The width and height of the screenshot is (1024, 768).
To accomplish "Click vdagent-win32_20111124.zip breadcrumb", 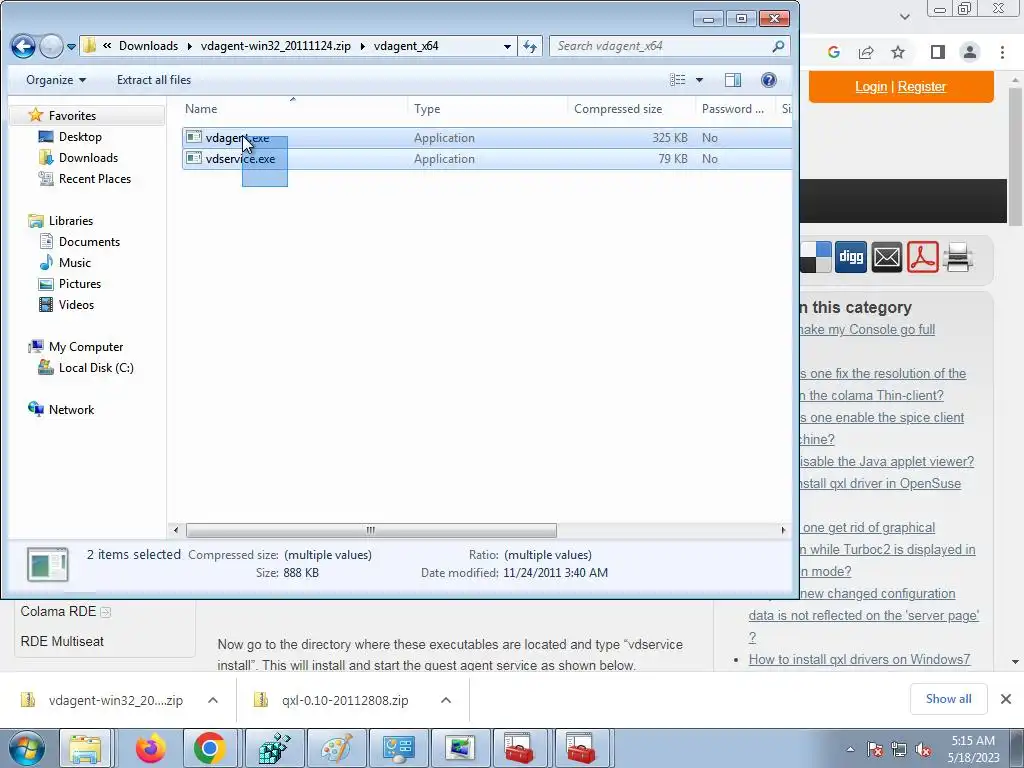I will click(276, 46).
